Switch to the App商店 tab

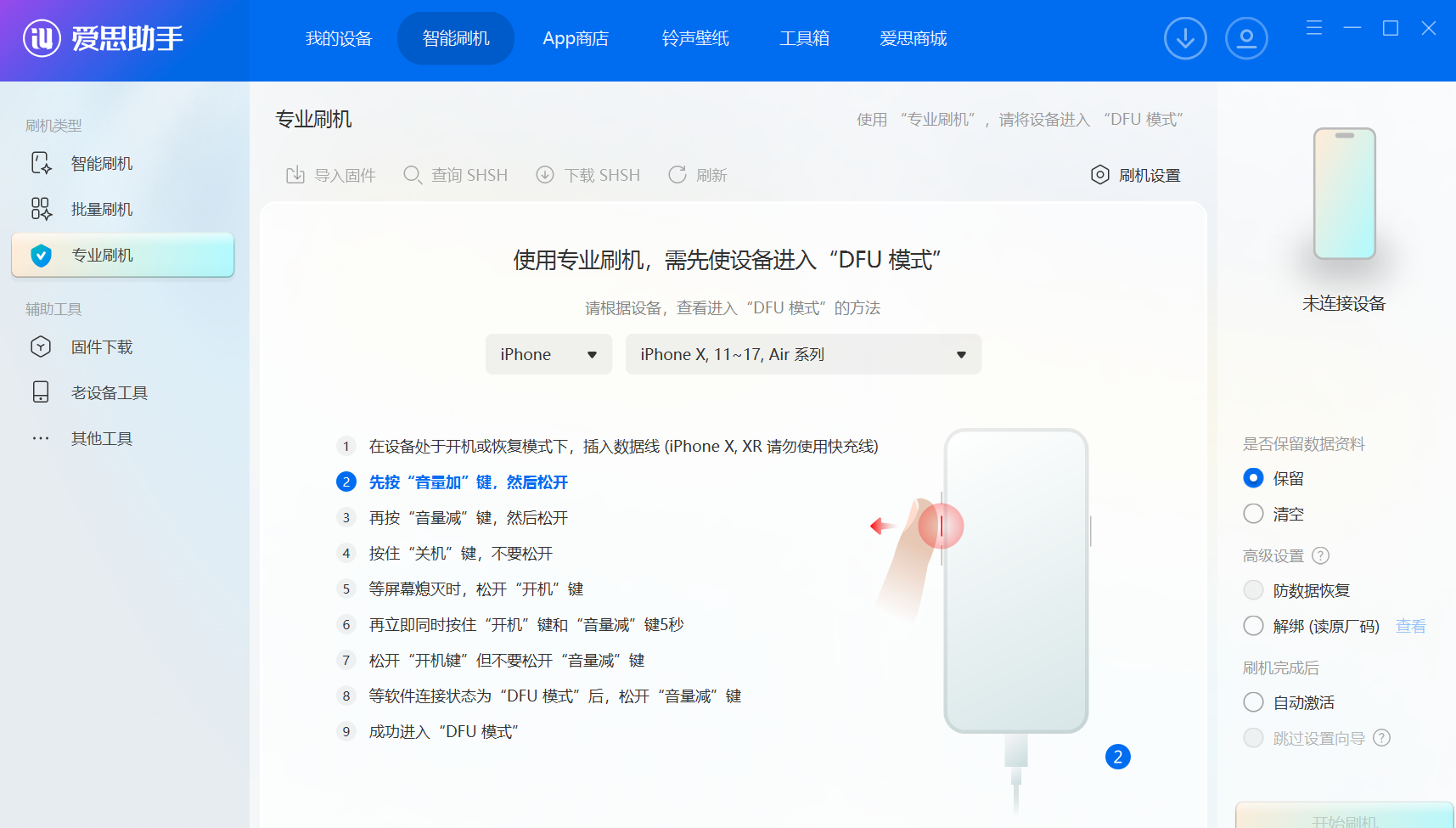[576, 38]
